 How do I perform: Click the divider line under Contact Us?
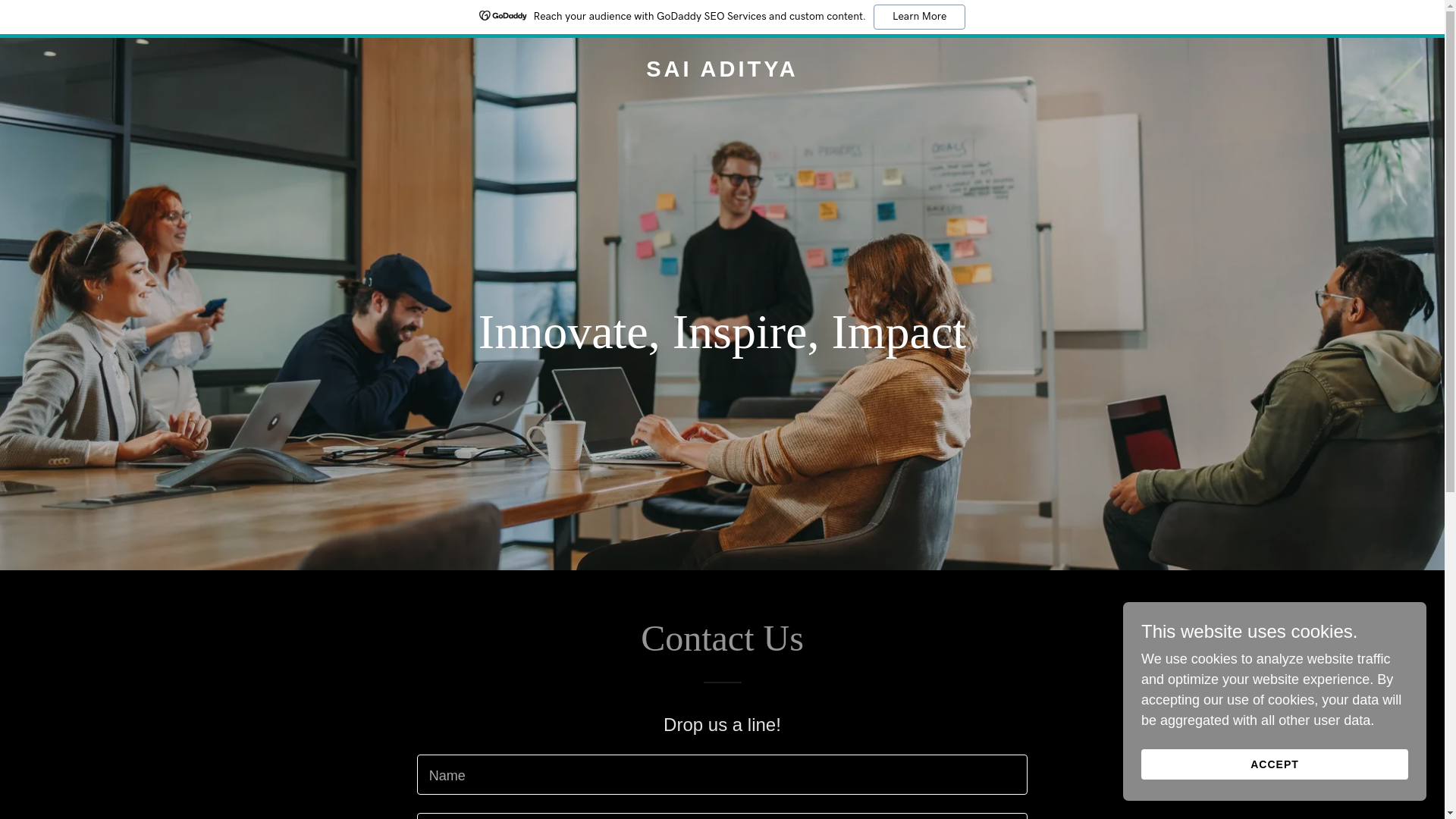[722, 682]
